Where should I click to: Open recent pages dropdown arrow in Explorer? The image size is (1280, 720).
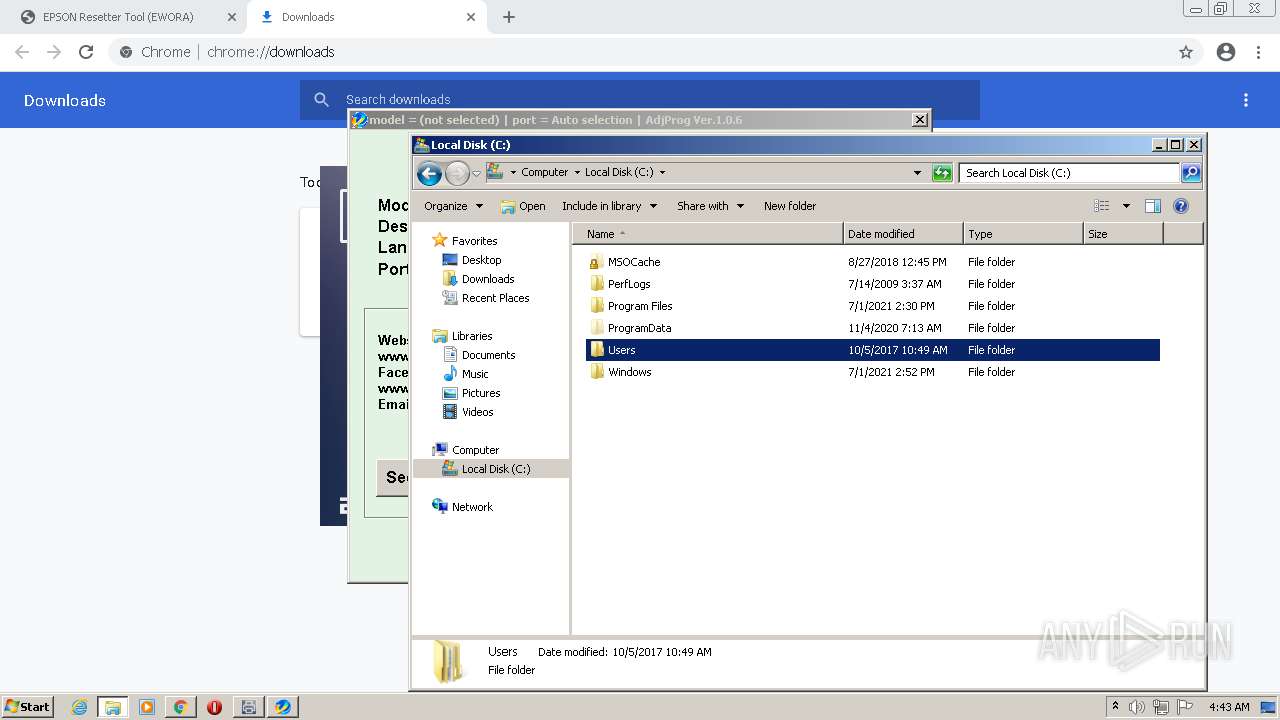477,173
